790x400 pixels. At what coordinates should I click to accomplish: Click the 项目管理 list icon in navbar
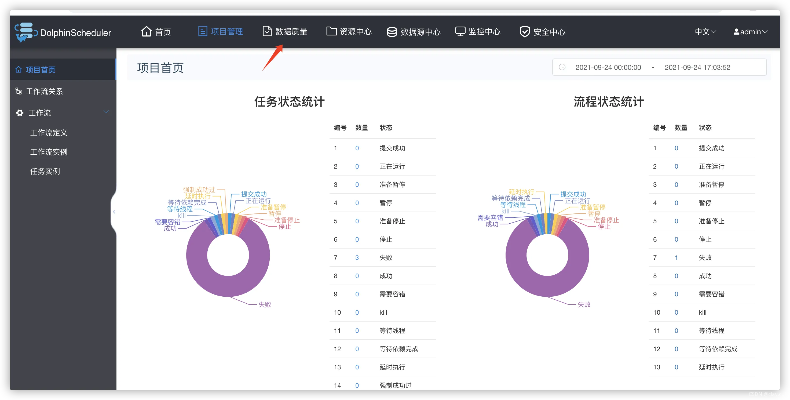tap(203, 31)
